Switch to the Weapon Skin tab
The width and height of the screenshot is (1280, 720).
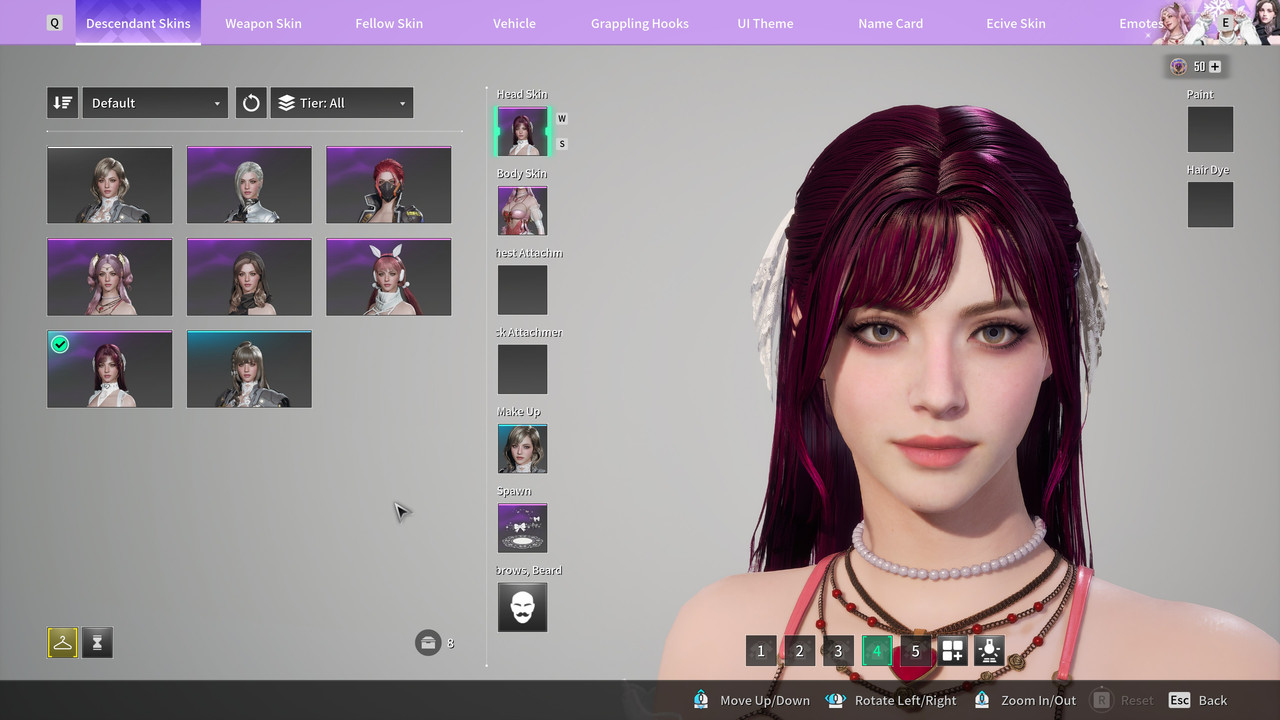(x=263, y=23)
